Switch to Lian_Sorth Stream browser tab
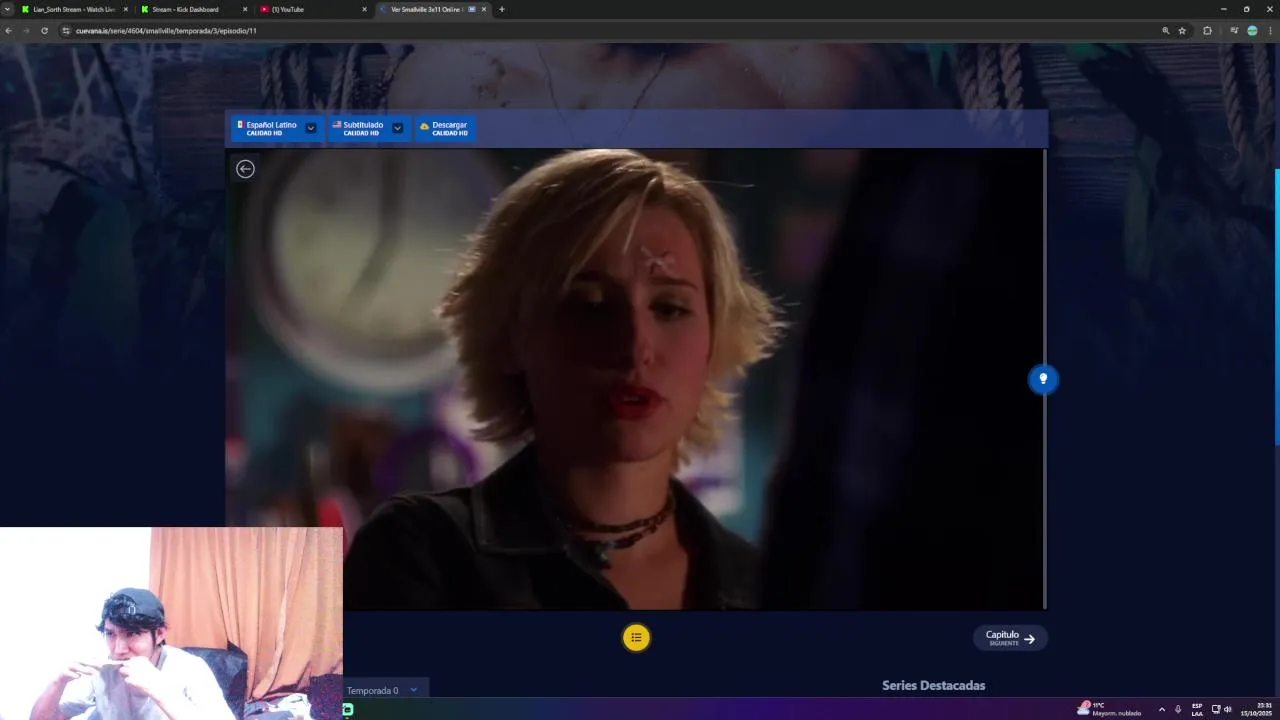This screenshot has height=720, width=1280. [x=74, y=9]
